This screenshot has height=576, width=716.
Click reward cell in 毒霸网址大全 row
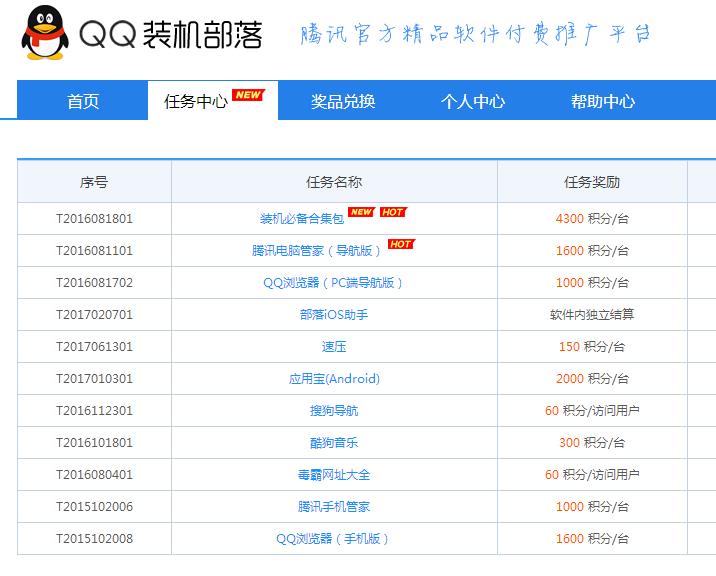pos(592,475)
